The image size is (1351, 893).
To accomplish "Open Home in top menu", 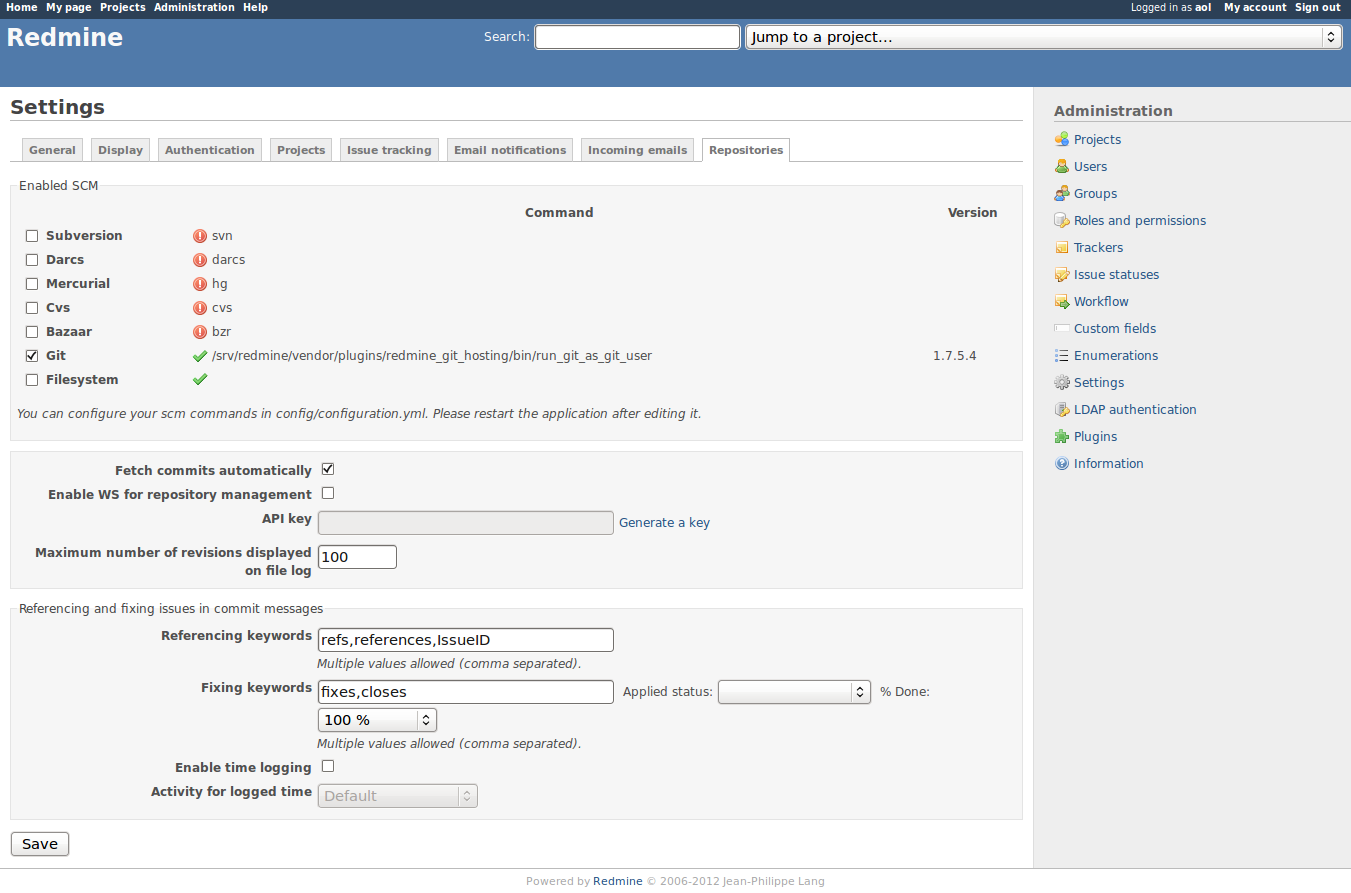I will (x=22, y=7).
